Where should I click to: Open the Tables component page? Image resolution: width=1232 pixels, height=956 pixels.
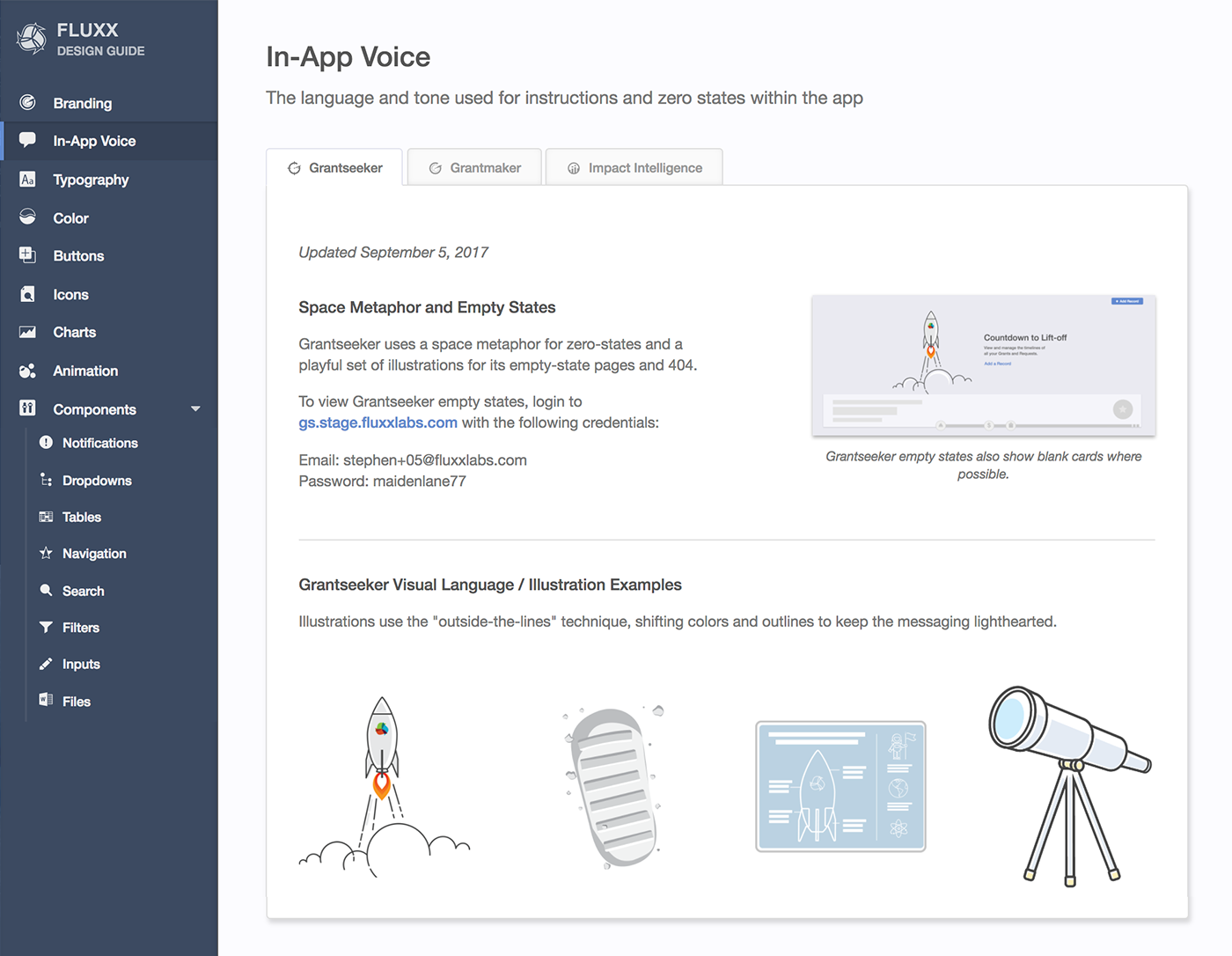[x=81, y=518]
